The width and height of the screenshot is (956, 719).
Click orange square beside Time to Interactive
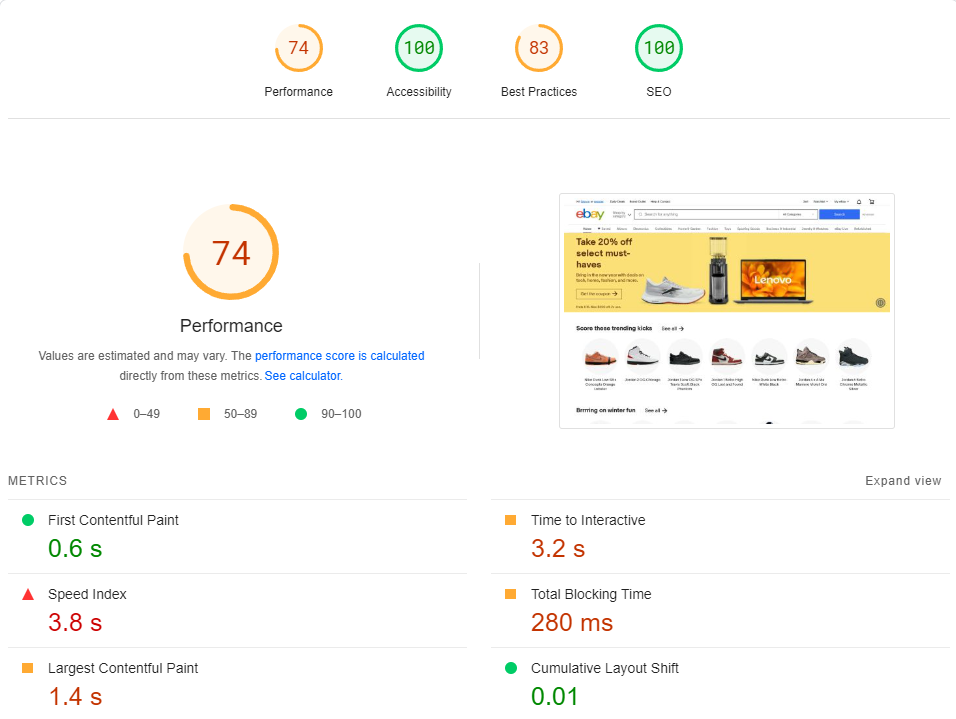click(x=511, y=520)
